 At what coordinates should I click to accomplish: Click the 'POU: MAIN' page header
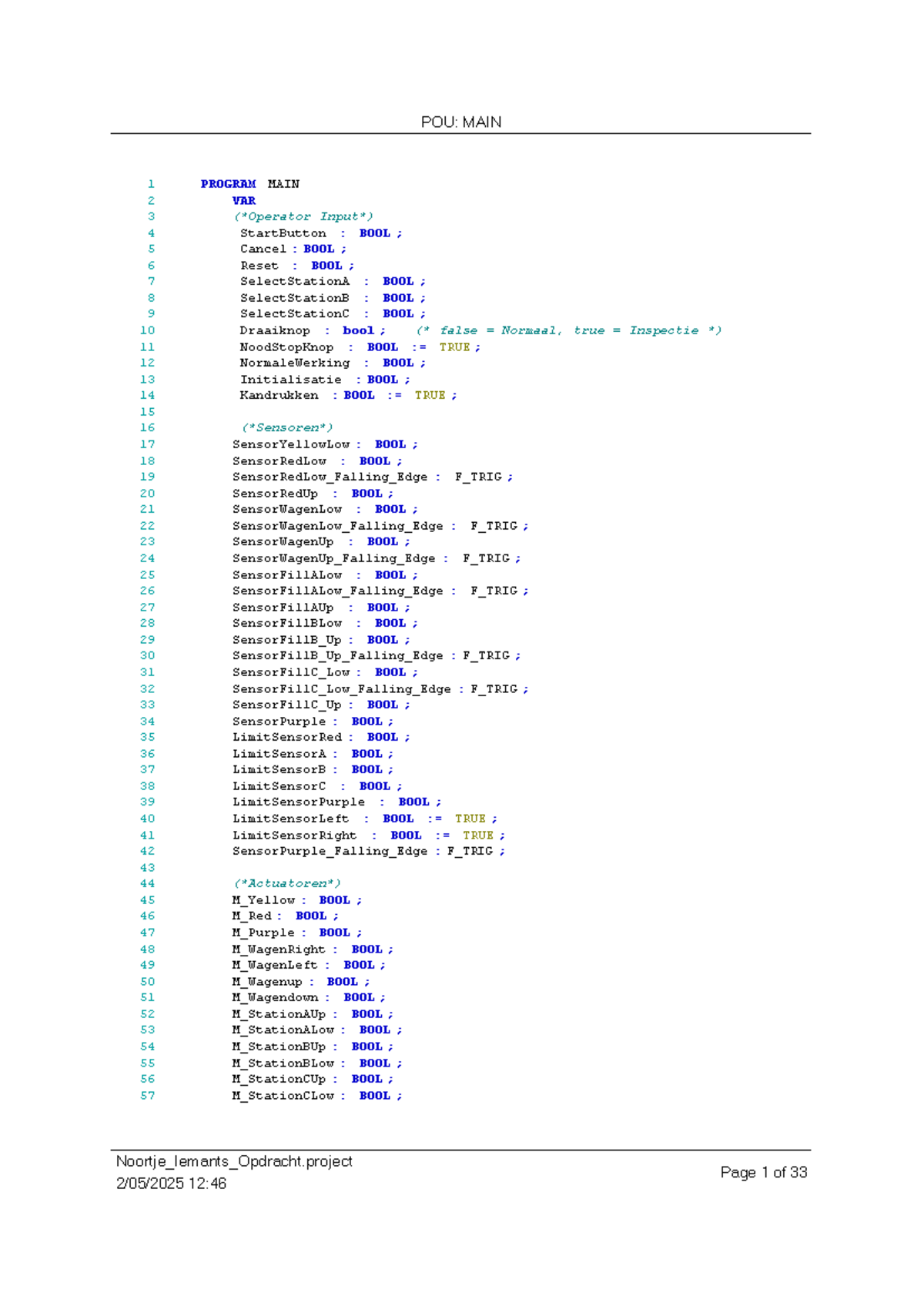coord(460,122)
